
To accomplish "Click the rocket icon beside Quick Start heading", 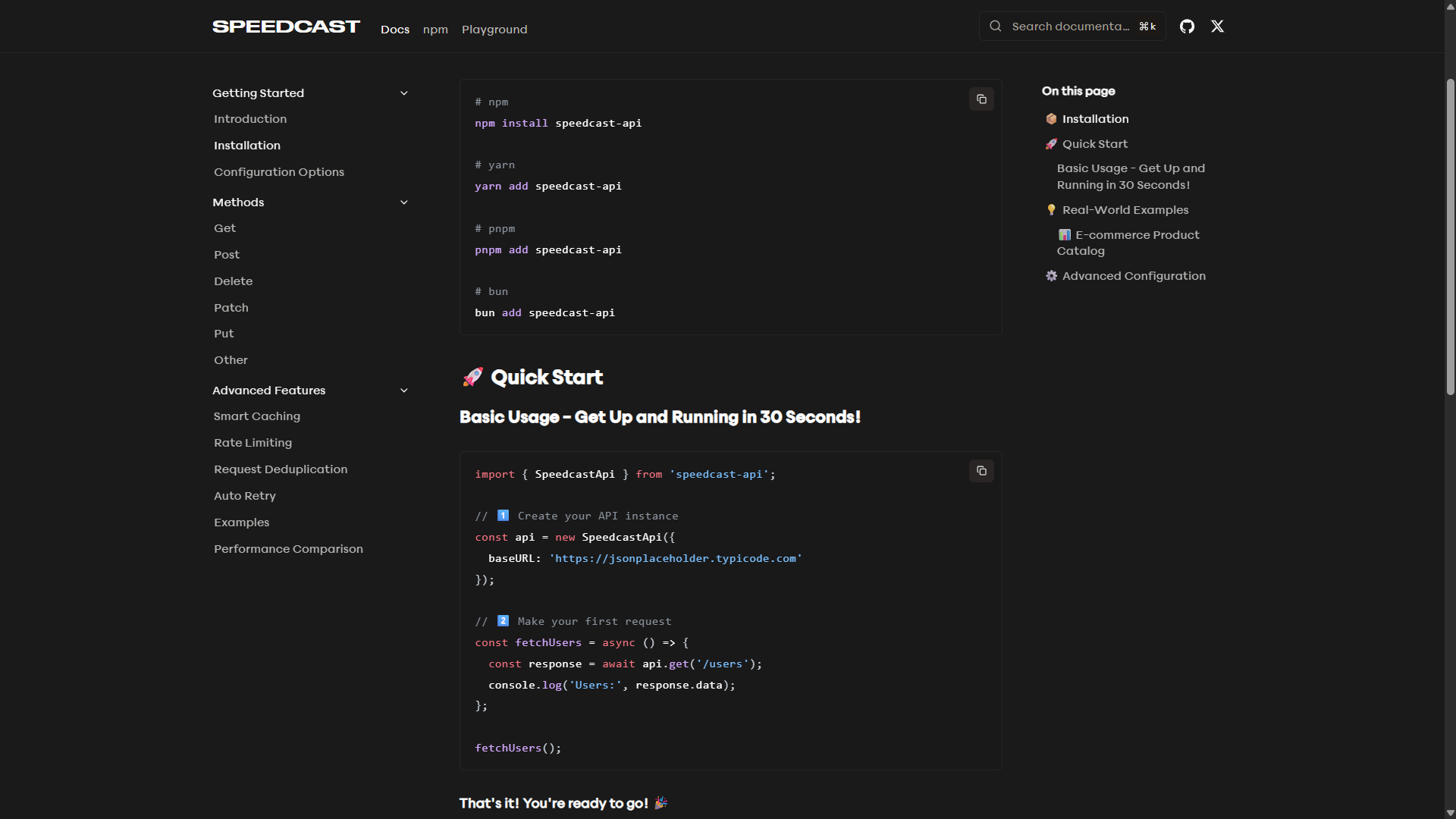I will tap(472, 377).
